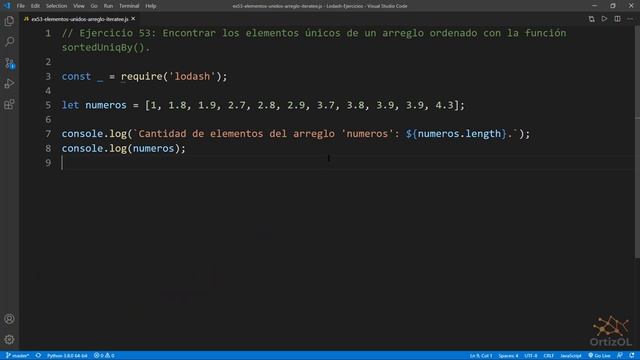Run the code with the play icon
Image resolution: width=640 pixels, height=360 pixels.
click(x=604, y=19)
